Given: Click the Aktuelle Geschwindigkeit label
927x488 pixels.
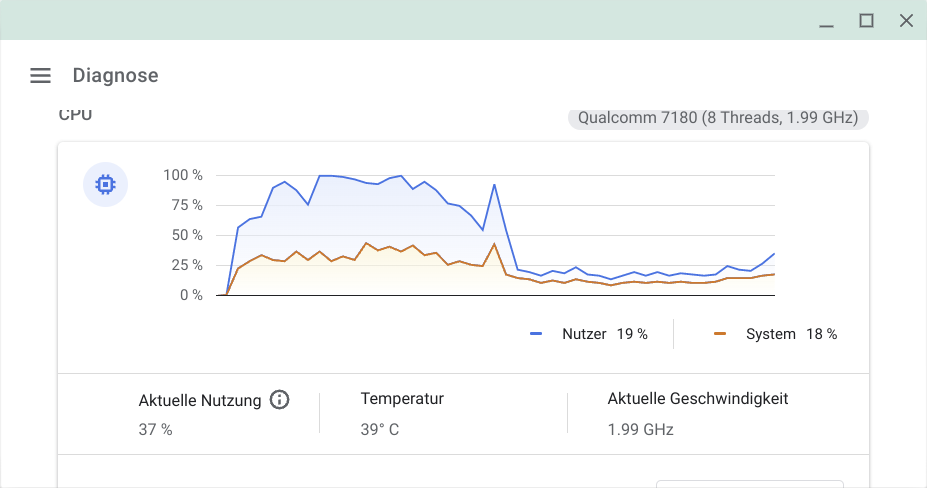Looking at the screenshot, I should pos(698,399).
